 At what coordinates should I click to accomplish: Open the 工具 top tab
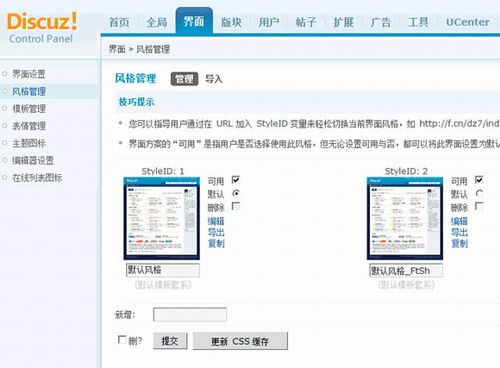[418, 22]
